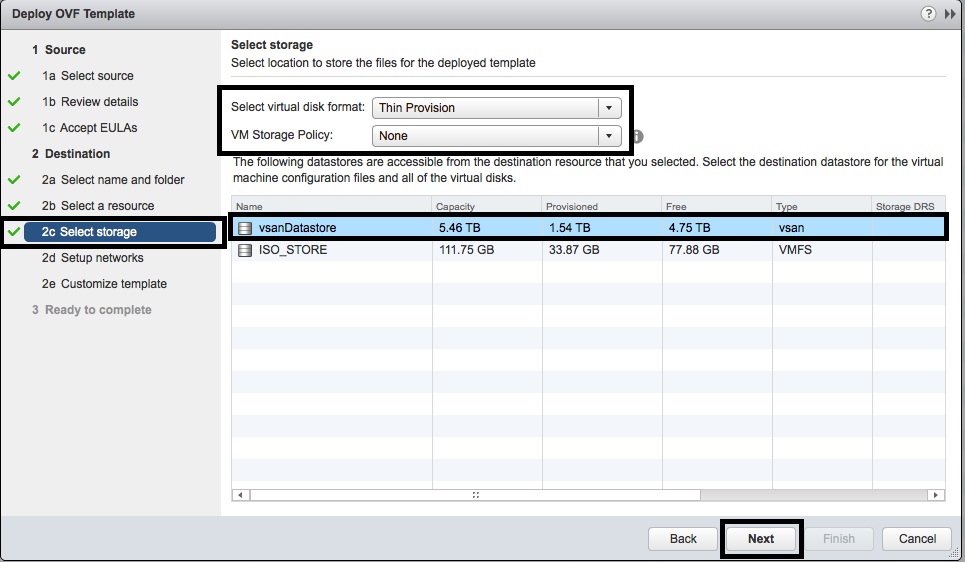
Task: Click the Next button
Action: (760, 539)
